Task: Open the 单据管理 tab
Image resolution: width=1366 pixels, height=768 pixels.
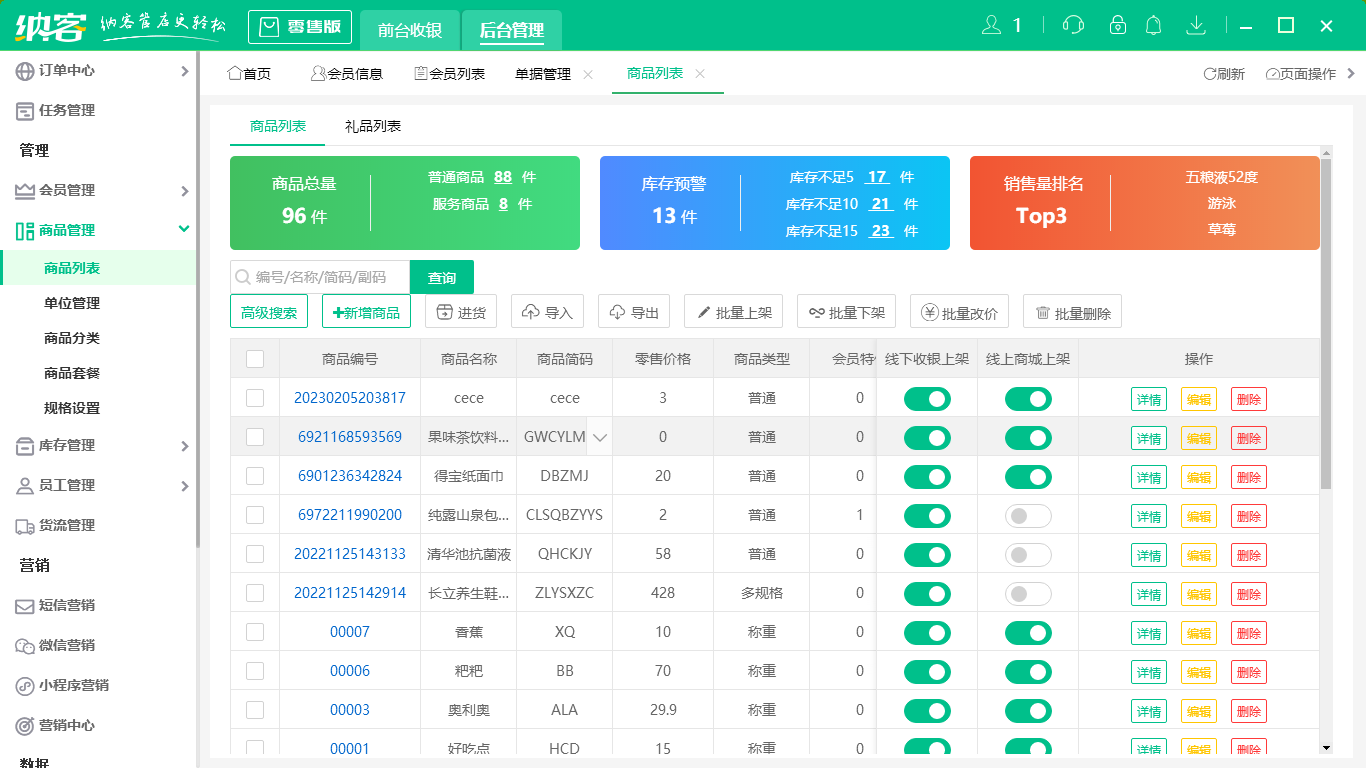Action: pos(541,72)
